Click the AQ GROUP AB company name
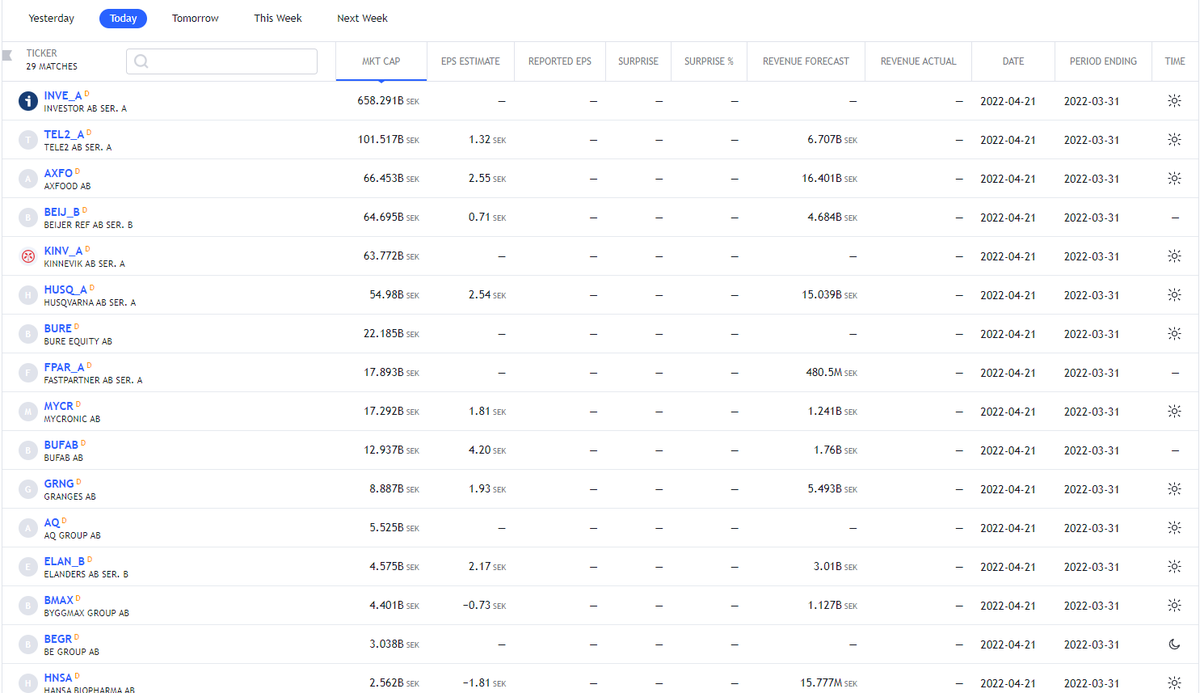The width and height of the screenshot is (1200, 693). coord(72,536)
